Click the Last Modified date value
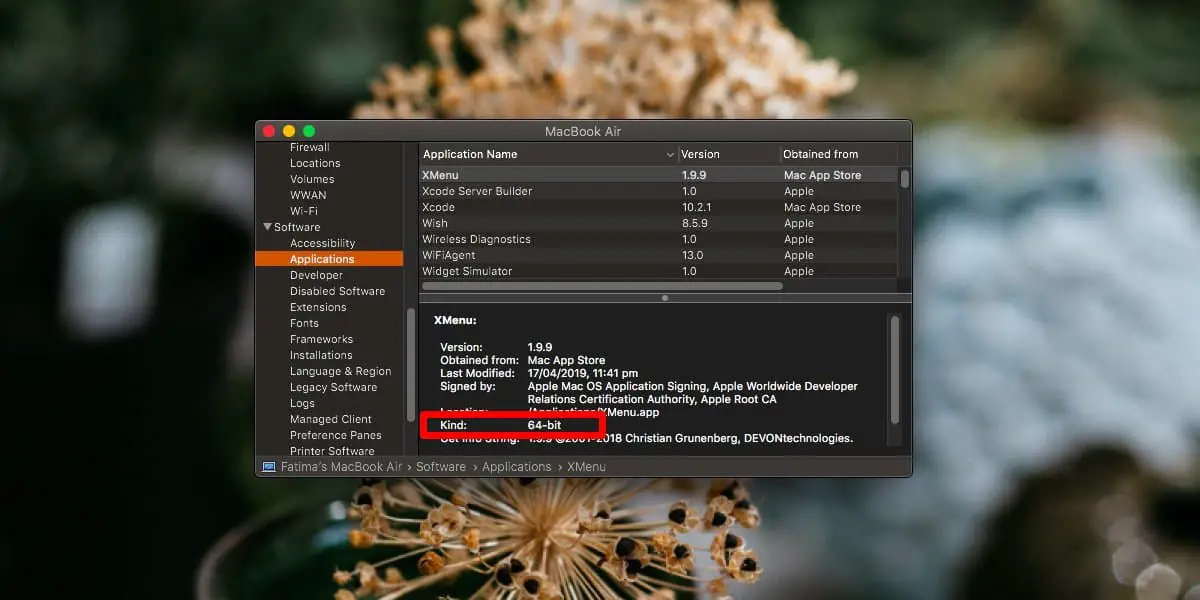Image resolution: width=1200 pixels, height=600 pixels. coord(583,373)
